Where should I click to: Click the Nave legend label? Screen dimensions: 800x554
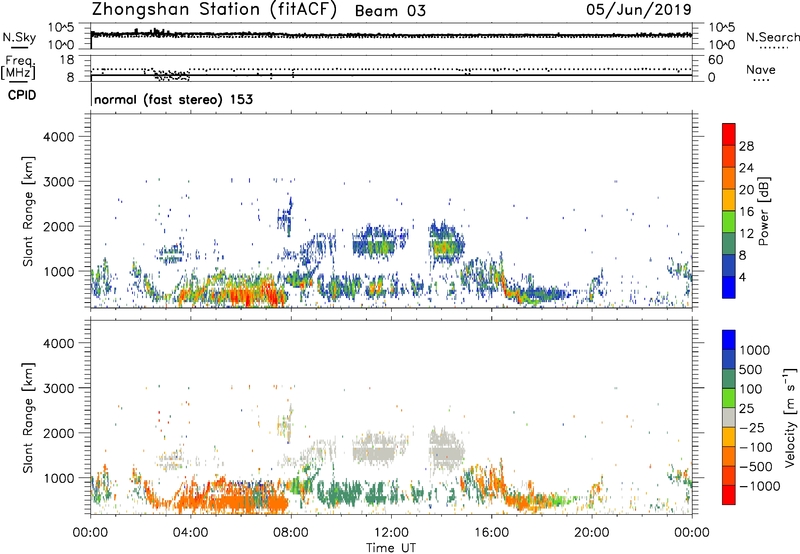[761, 69]
